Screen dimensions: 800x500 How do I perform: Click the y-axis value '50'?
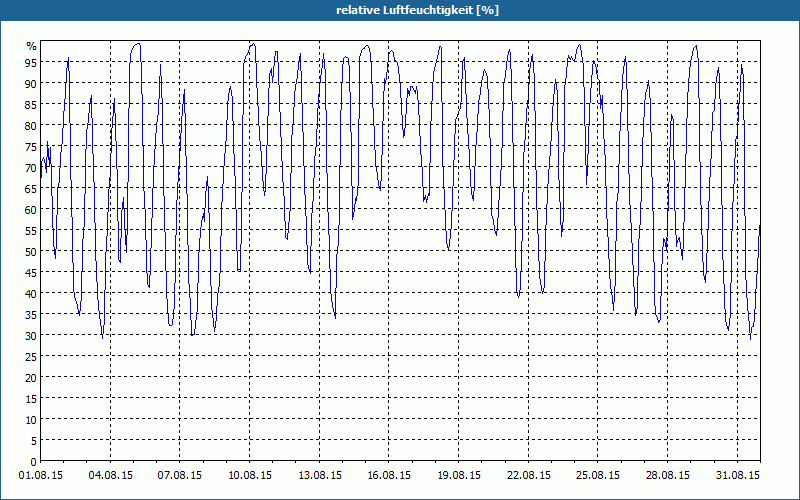point(31,252)
